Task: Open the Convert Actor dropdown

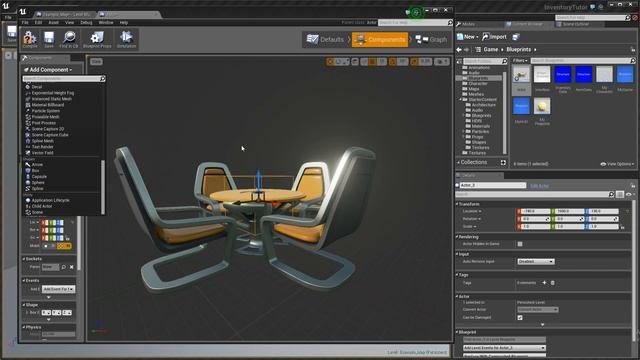Action: (538, 310)
